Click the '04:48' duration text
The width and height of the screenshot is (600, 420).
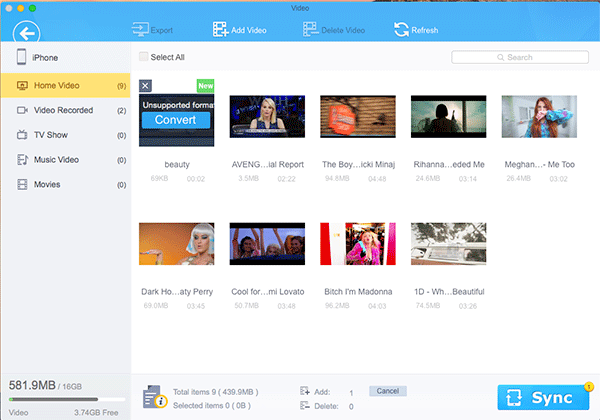tap(377, 179)
